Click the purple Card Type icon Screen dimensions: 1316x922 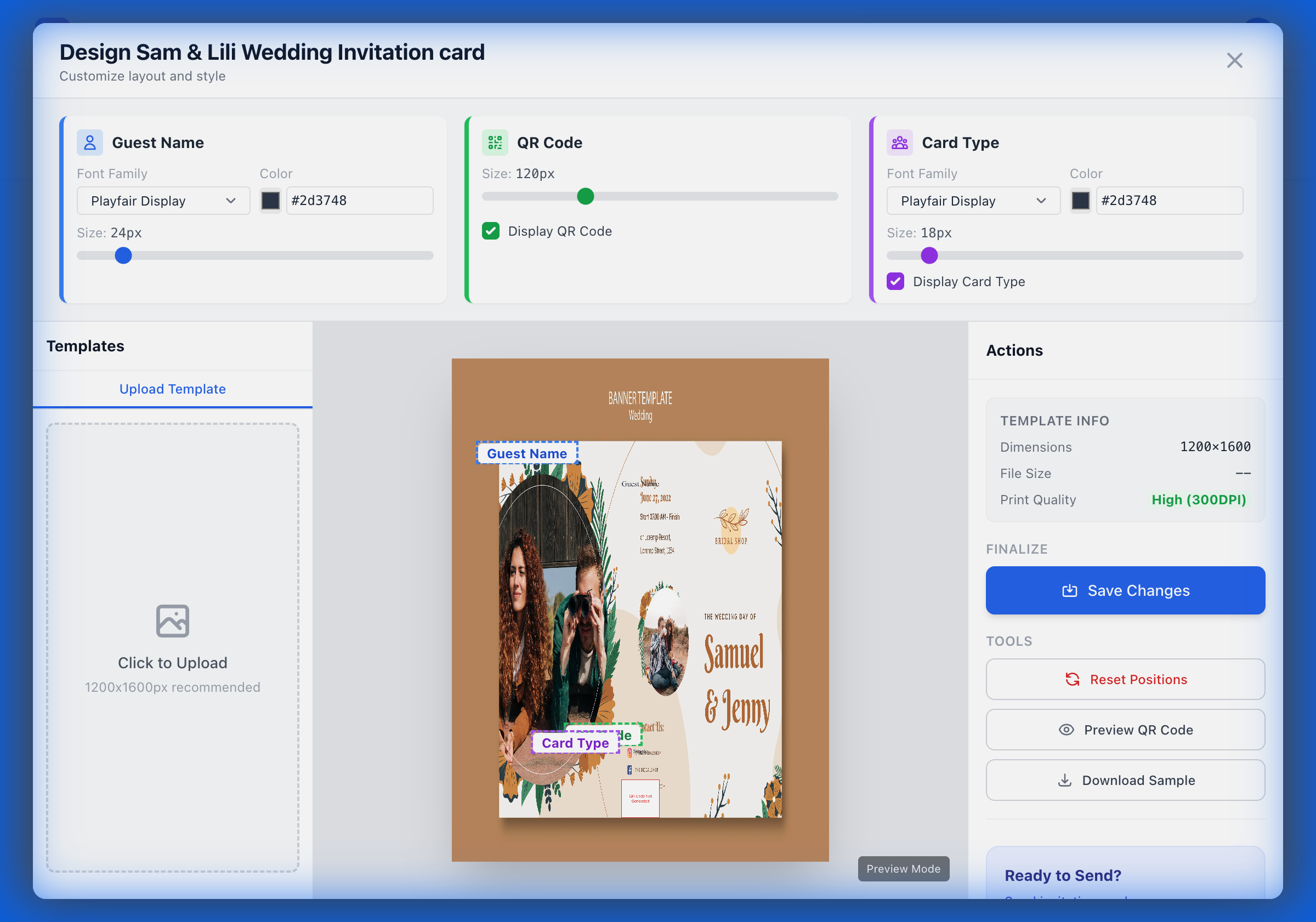click(x=899, y=142)
